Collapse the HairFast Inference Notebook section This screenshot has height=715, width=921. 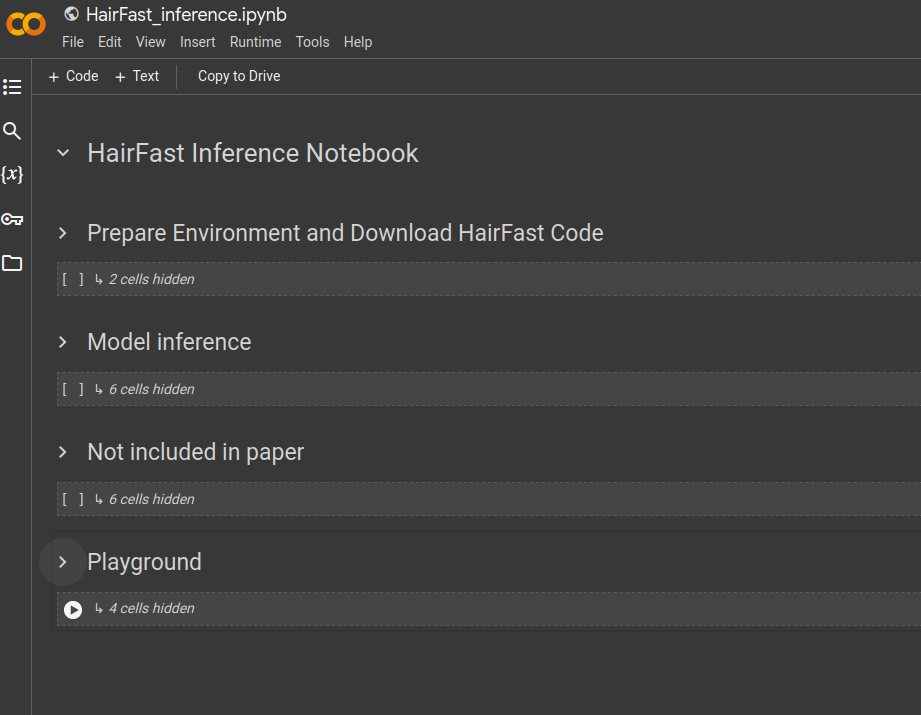pos(63,153)
